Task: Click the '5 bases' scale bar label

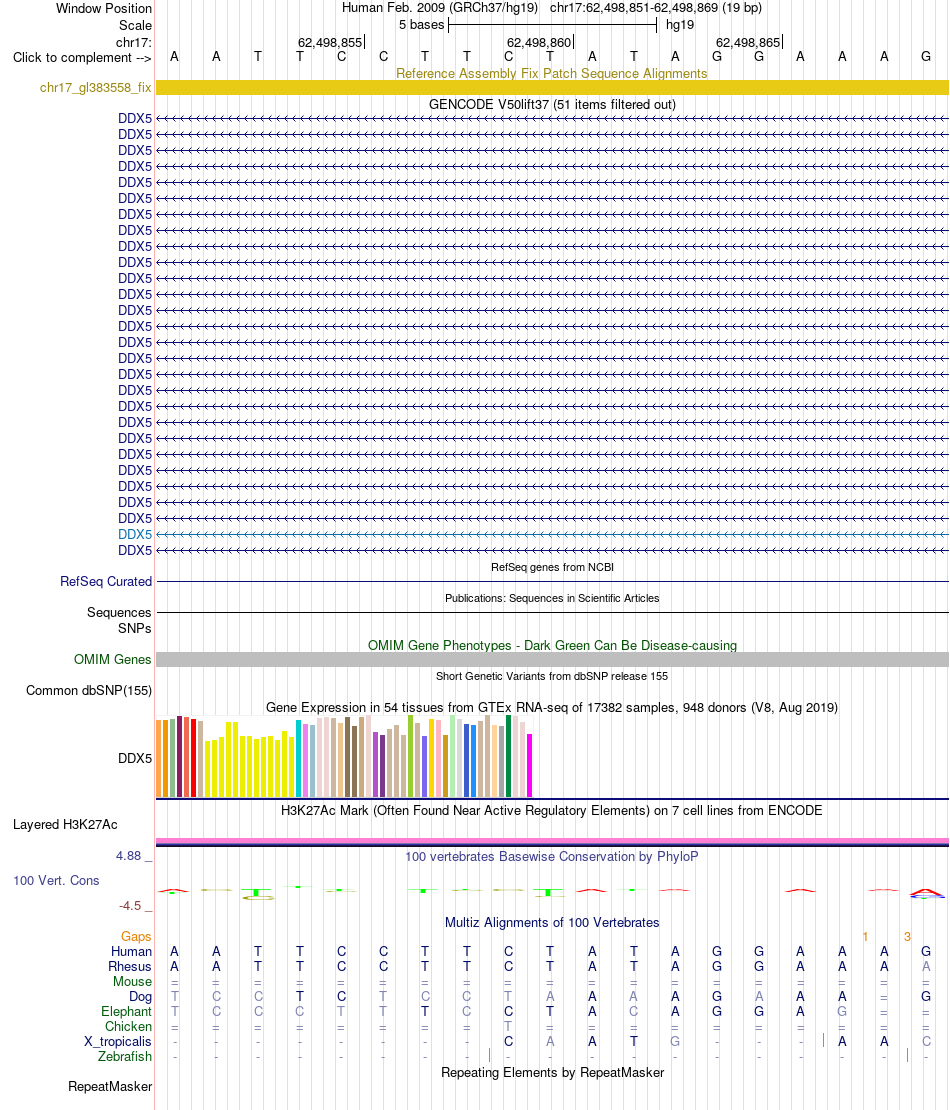Action: pos(421,25)
